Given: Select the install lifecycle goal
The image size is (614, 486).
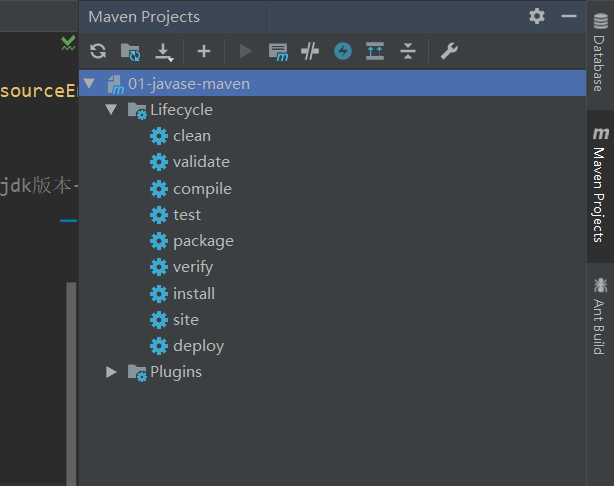Looking at the screenshot, I should [193, 294].
